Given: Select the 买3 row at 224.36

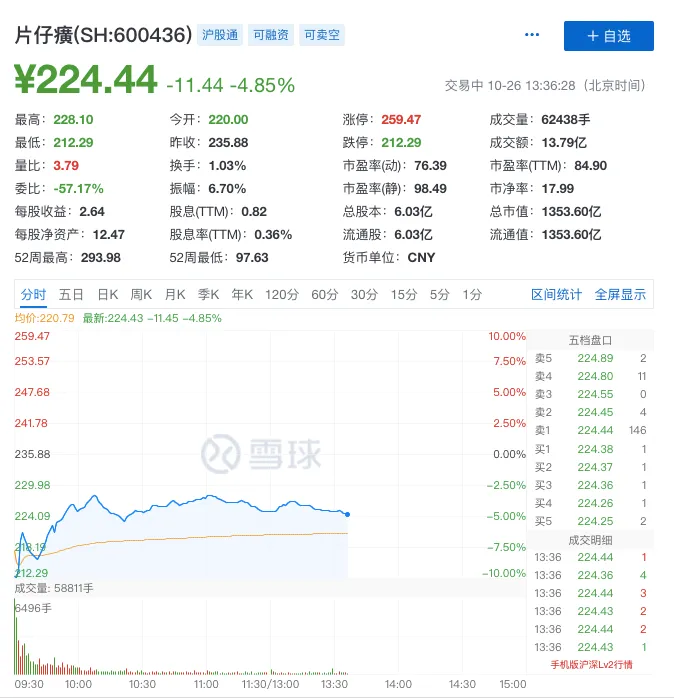Looking at the screenshot, I should pyautogui.click(x=590, y=485).
